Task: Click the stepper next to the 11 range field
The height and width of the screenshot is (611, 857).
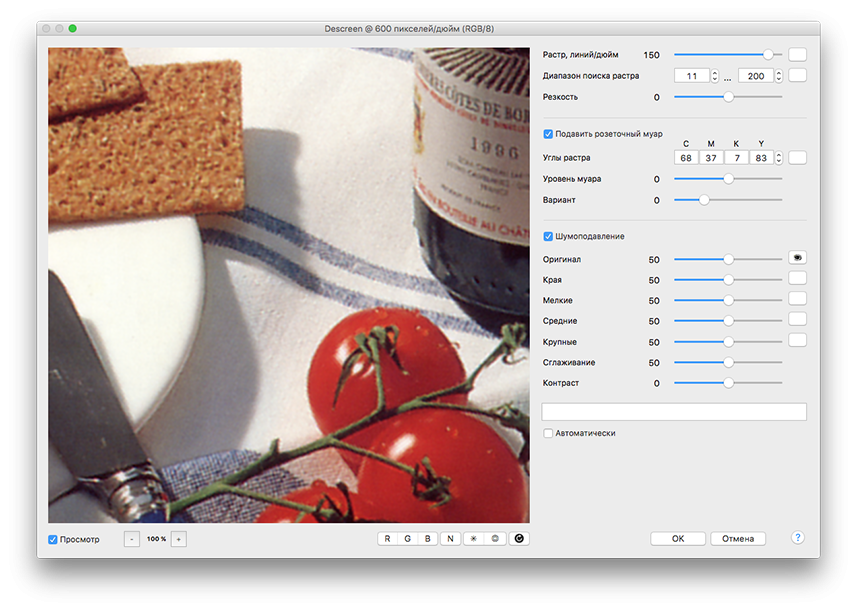Action: pos(715,76)
